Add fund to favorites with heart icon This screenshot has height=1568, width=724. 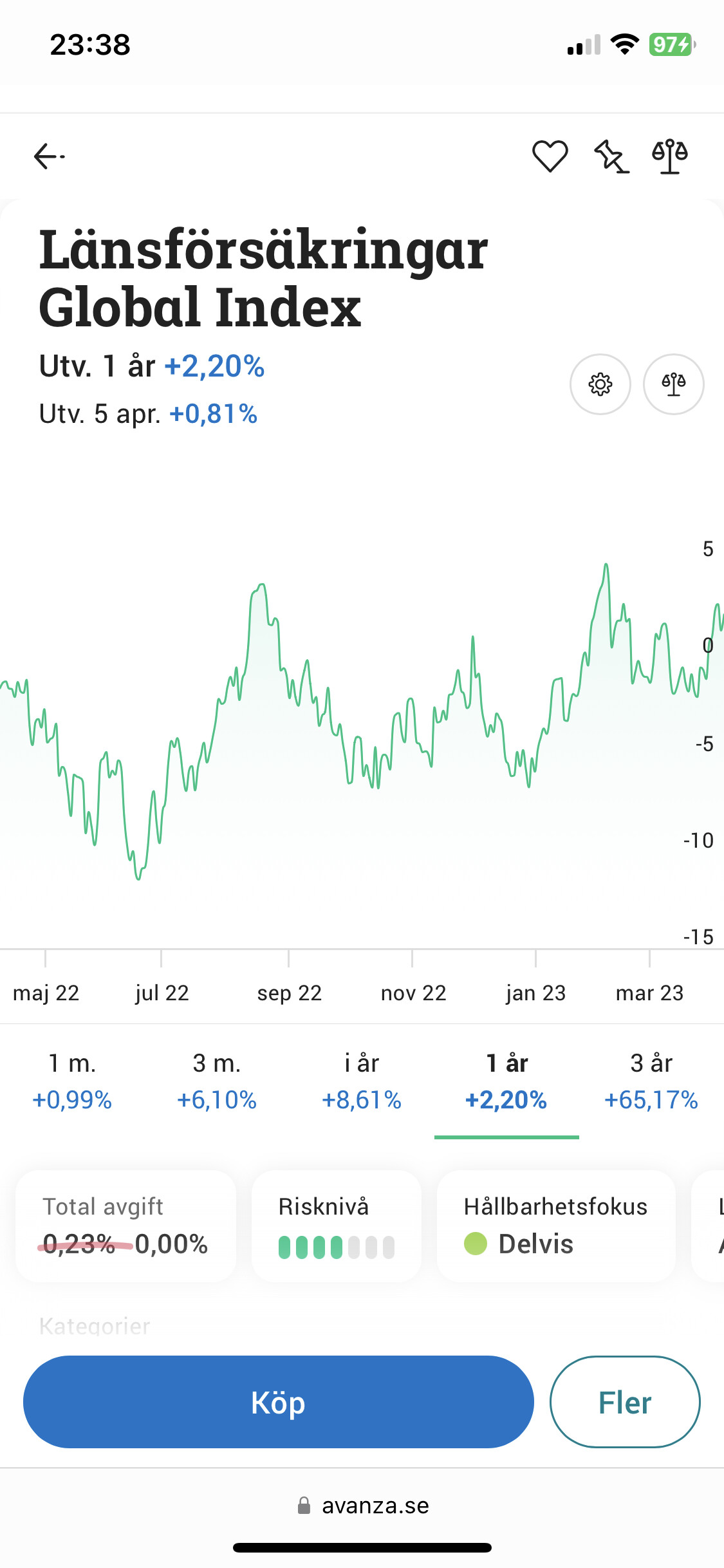pyautogui.click(x=550, y=156)
